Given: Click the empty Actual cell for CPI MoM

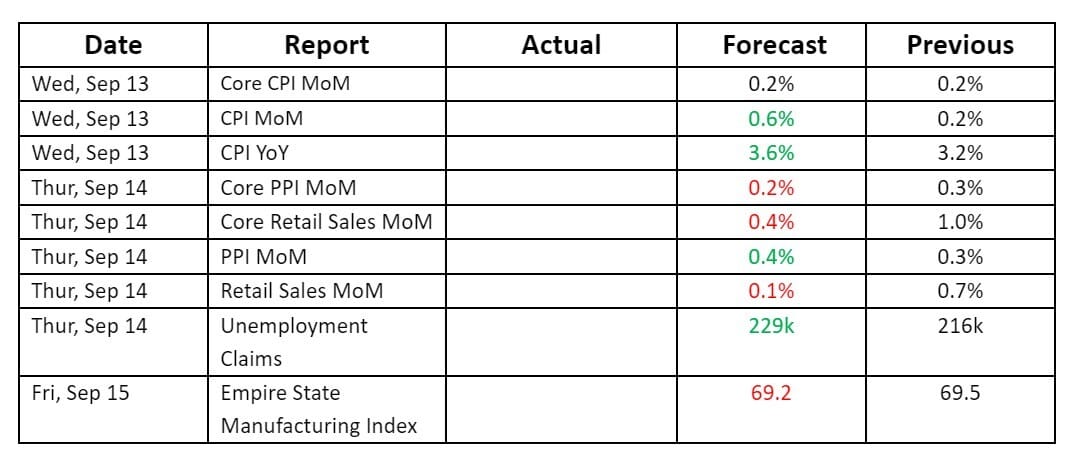Looking at the screenshot, I should 560,119.
